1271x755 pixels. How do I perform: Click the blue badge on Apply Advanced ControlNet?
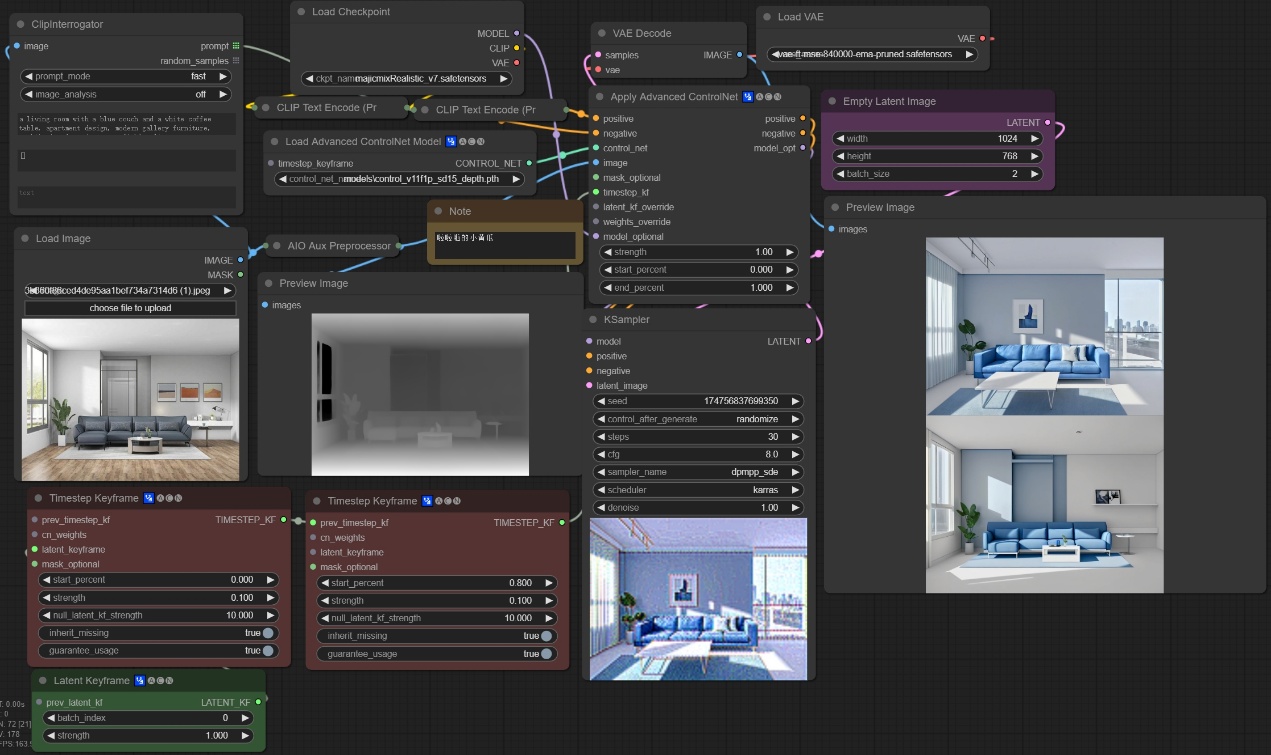click(747, 97)
